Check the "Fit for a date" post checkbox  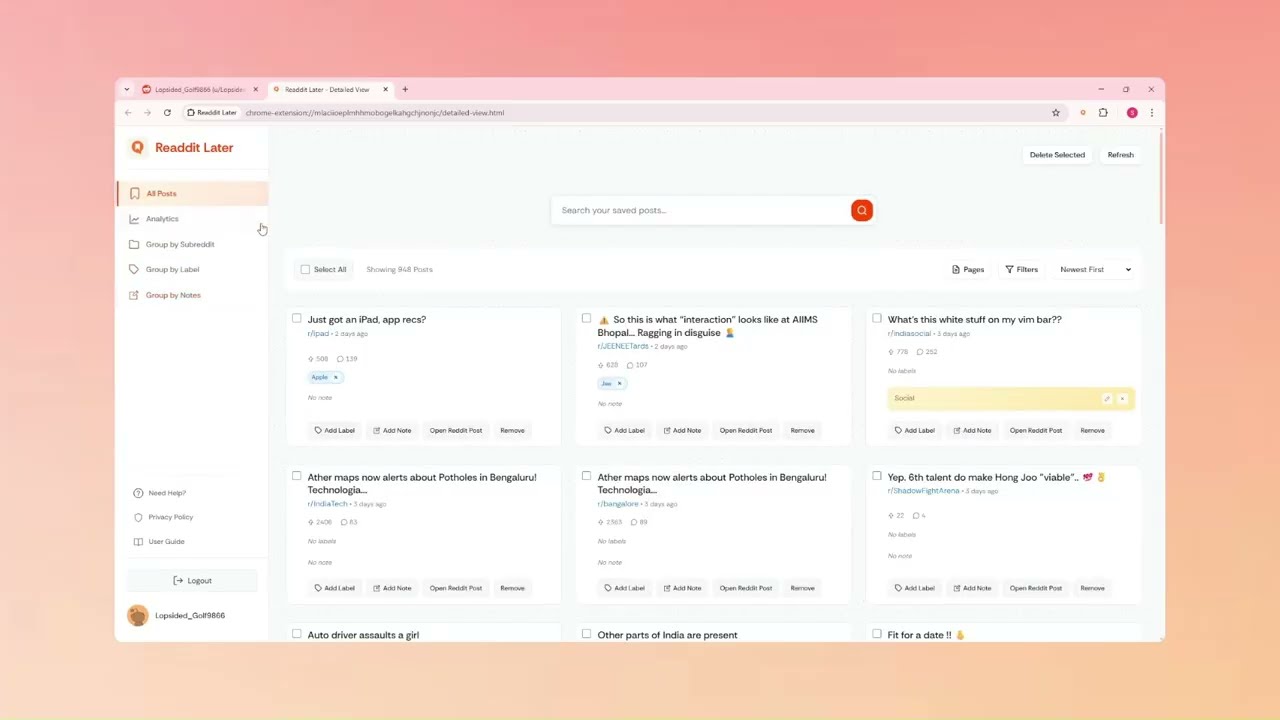coord(876,634)
